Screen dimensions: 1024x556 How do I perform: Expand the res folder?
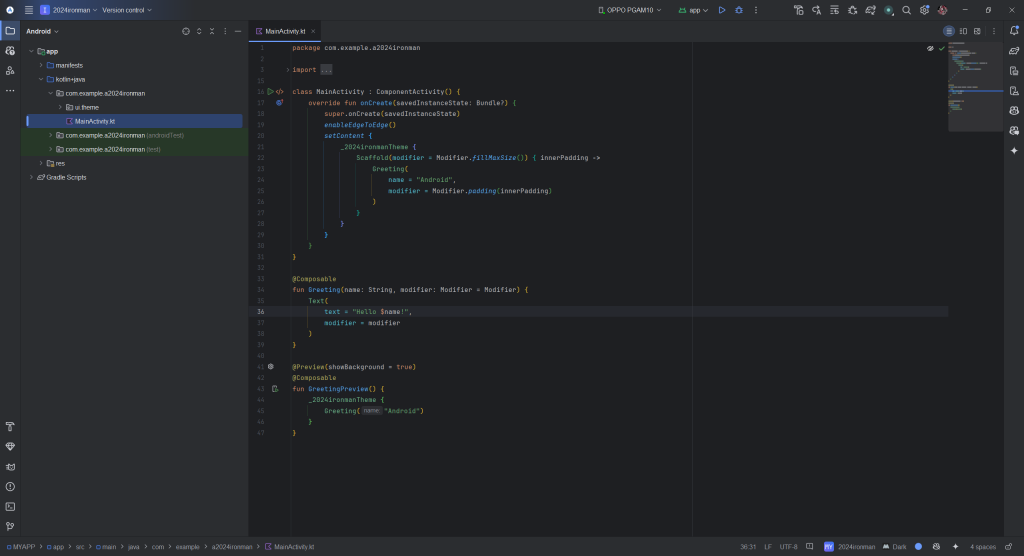40,163
